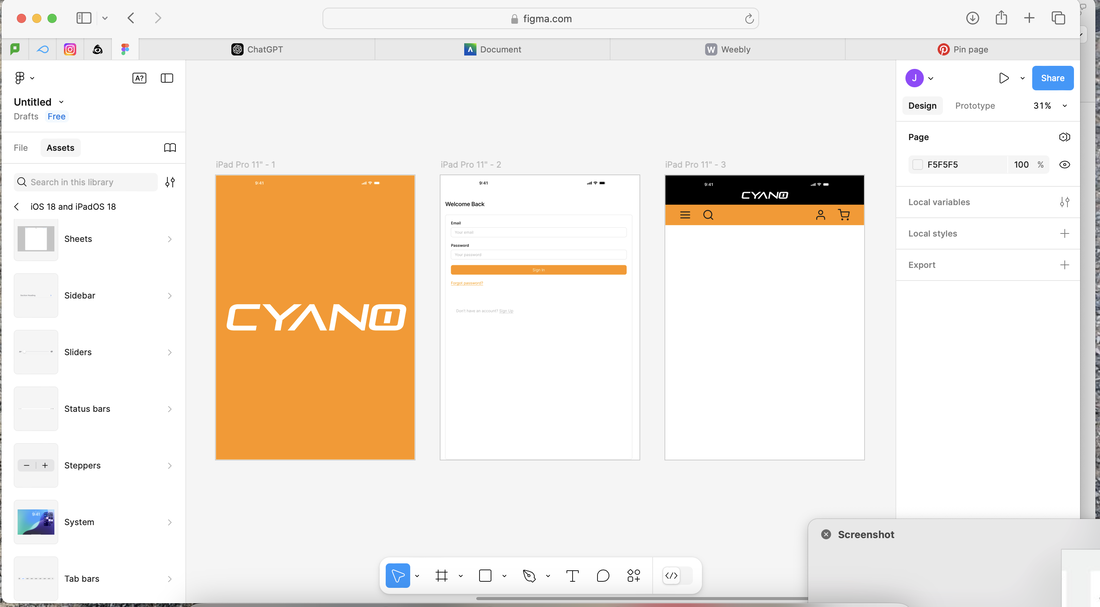The height and width of the screenshot is (607, 1100).
Task: Reload the figma.com page
Action: [x=749, y=19]
